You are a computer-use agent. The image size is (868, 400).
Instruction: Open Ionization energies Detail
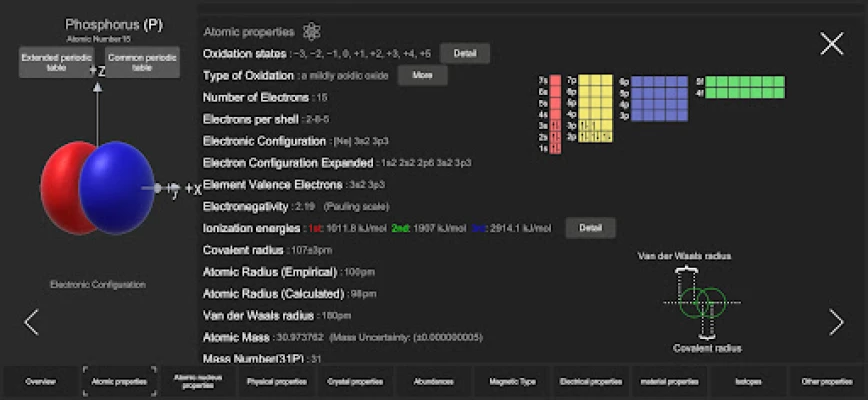point(590,228)
